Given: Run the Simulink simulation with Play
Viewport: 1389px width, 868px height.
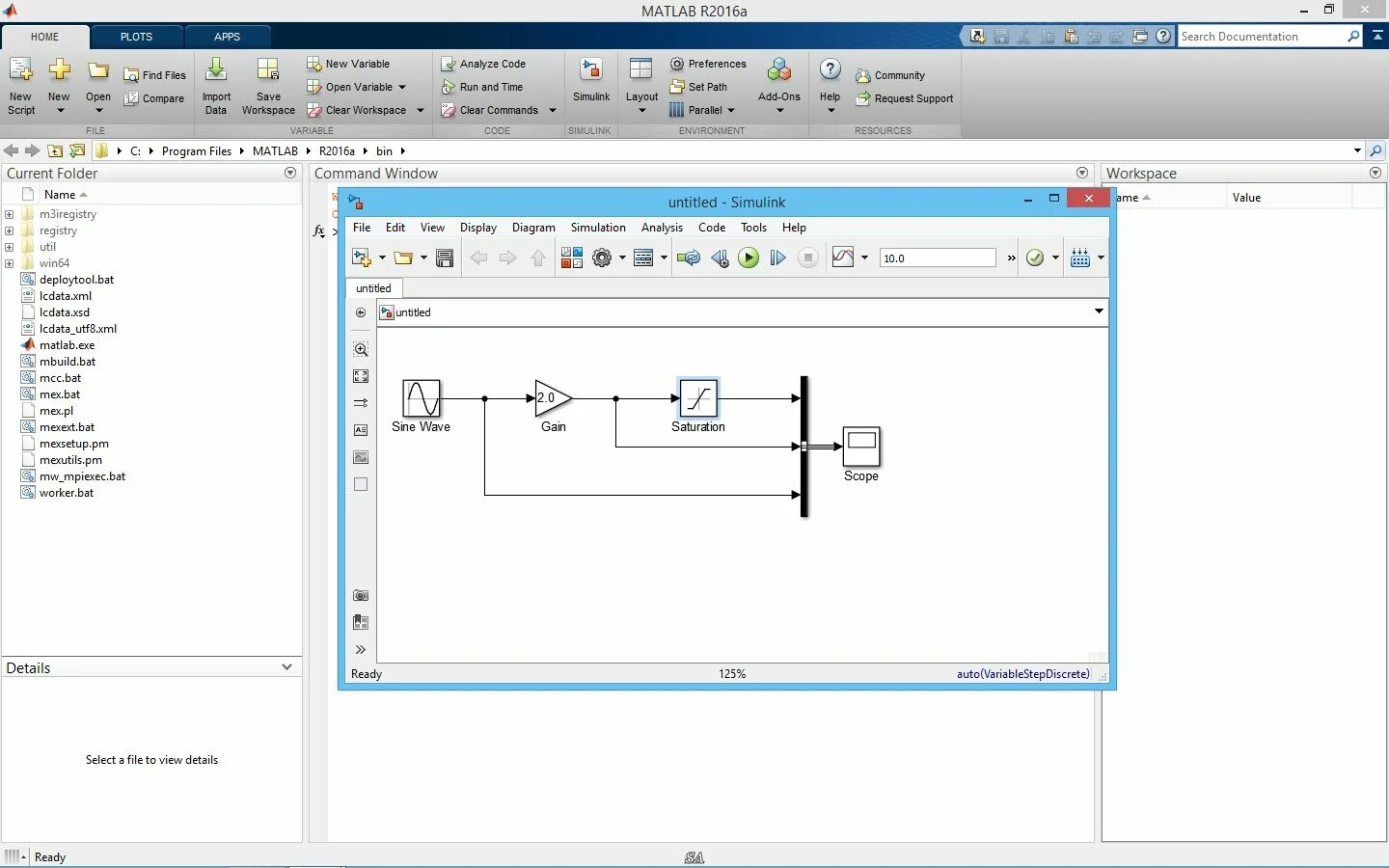Looking at the screenshot, I should tap(749, 258).
